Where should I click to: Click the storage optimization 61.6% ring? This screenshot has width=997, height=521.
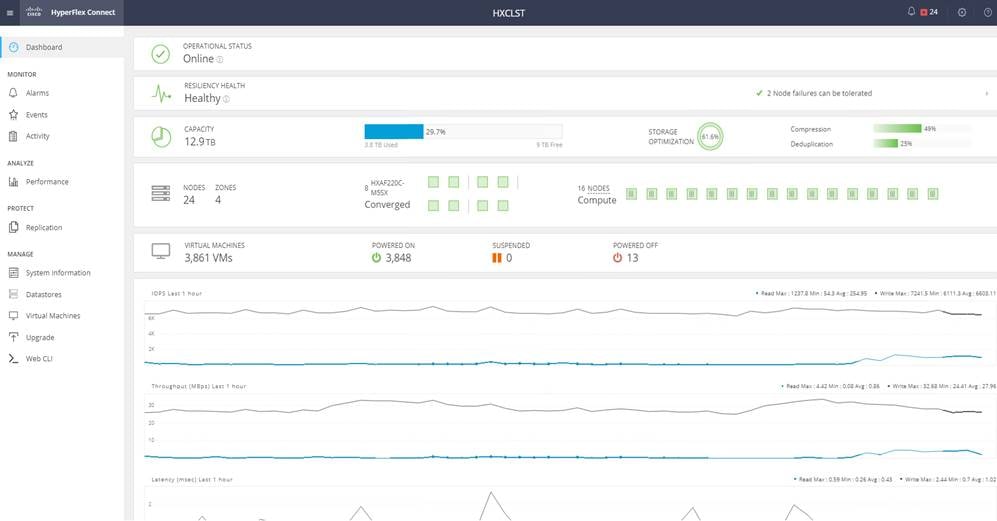pyautogui.click(x=710, y=136)
